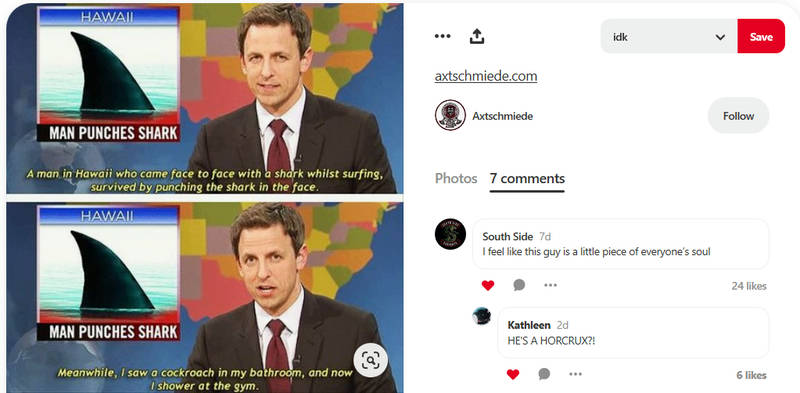The width and height of the screenshot is (800, 393).
Task: Click the dropdown chevron next to idk
Action: [720, 37]
